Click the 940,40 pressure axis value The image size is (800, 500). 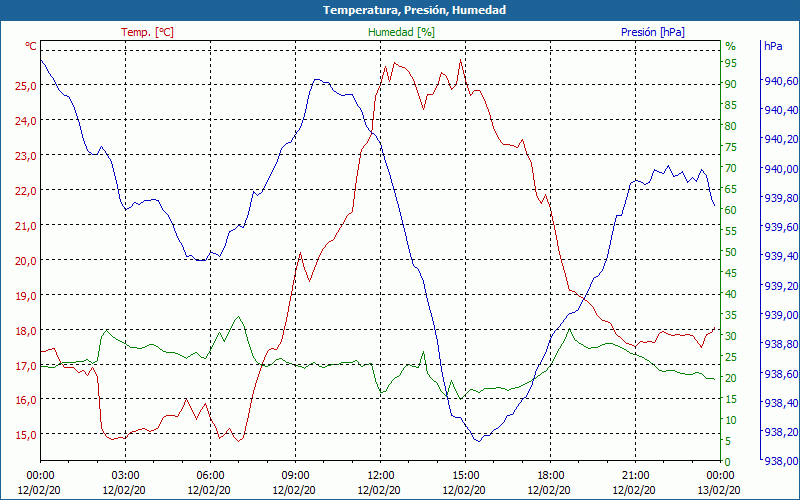[782, 110]
